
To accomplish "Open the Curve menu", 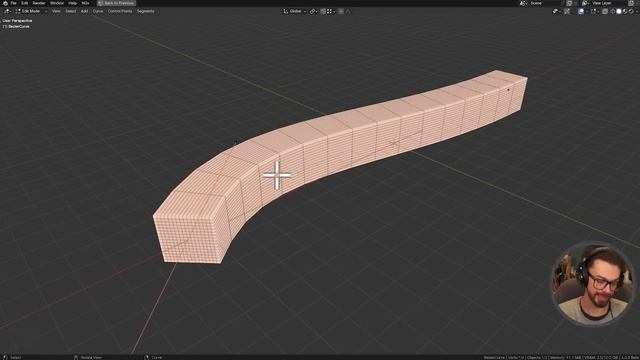I will click(x=98, y=11).
